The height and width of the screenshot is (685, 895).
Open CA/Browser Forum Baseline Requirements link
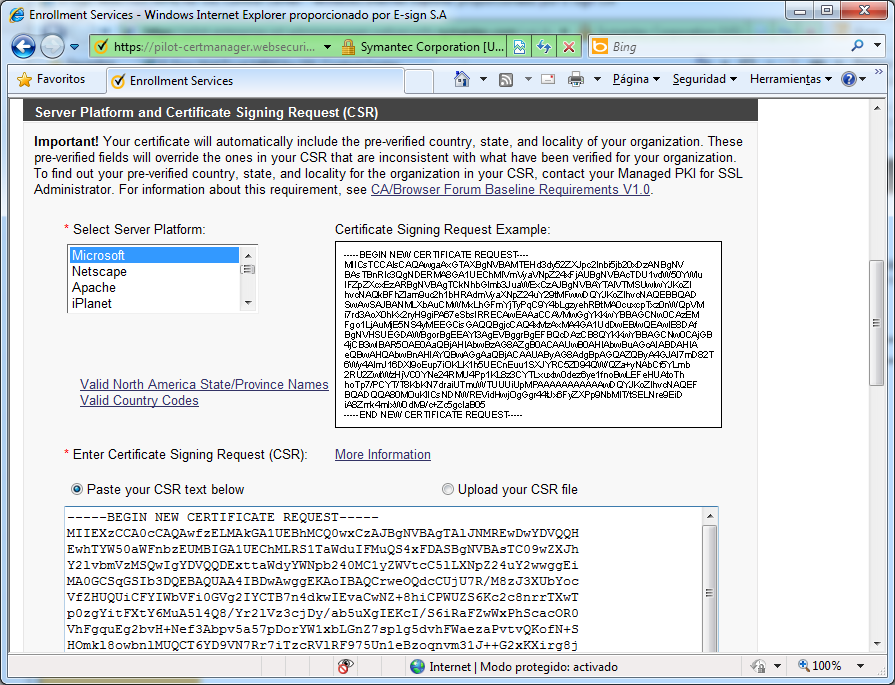[x=510, y=190]
